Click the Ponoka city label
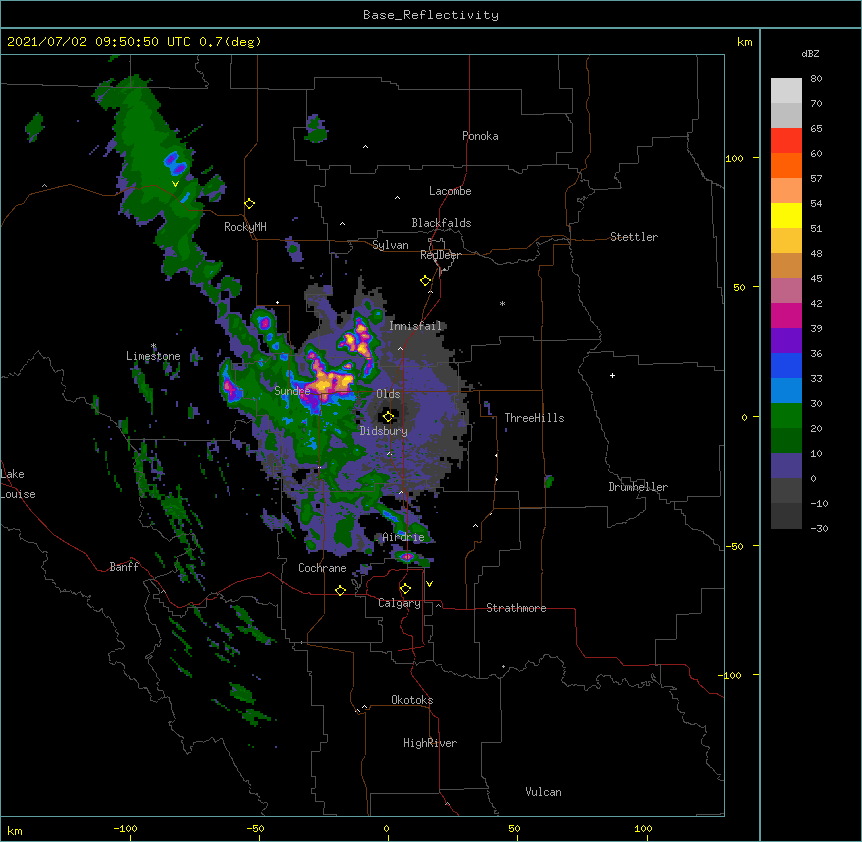The height and width of the screenshot is (842, 862). click(480, 136)
